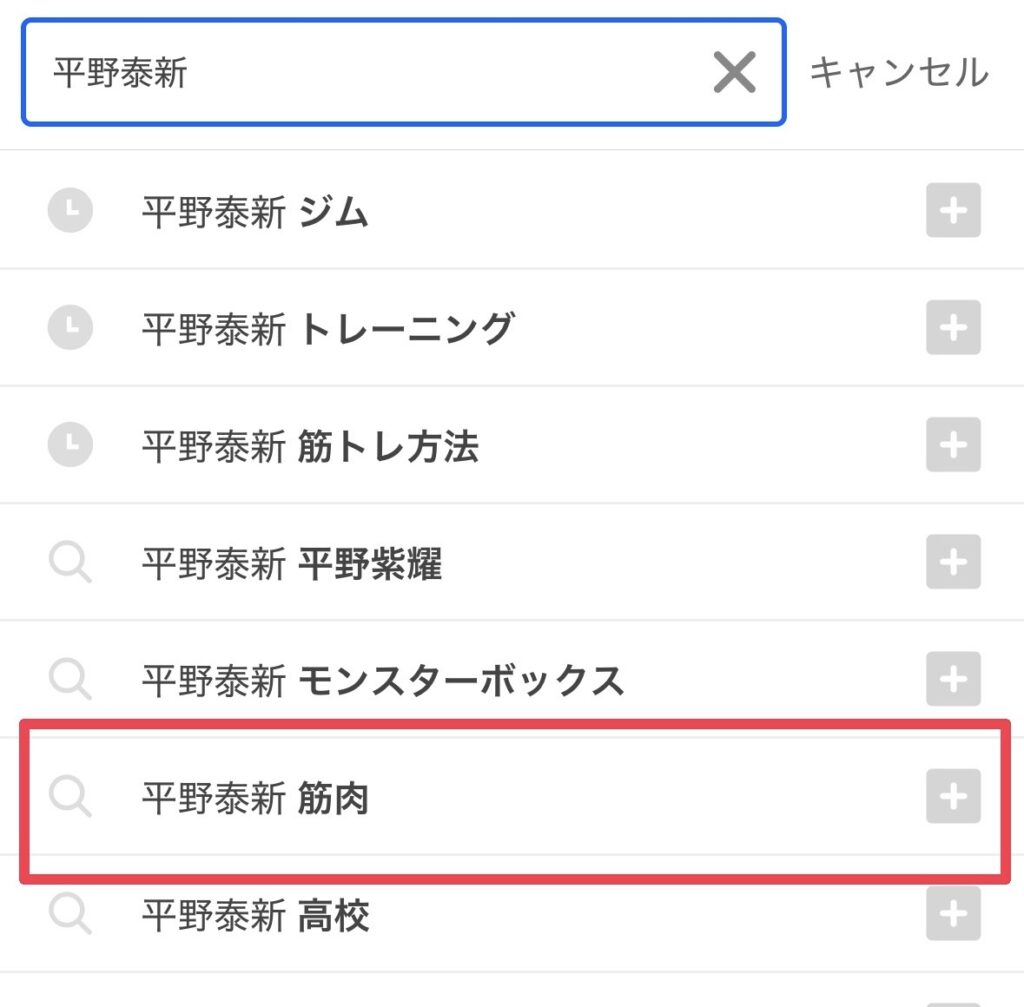Click plus icon beside 平野泰新 モンスターボックス

[953, 679]
